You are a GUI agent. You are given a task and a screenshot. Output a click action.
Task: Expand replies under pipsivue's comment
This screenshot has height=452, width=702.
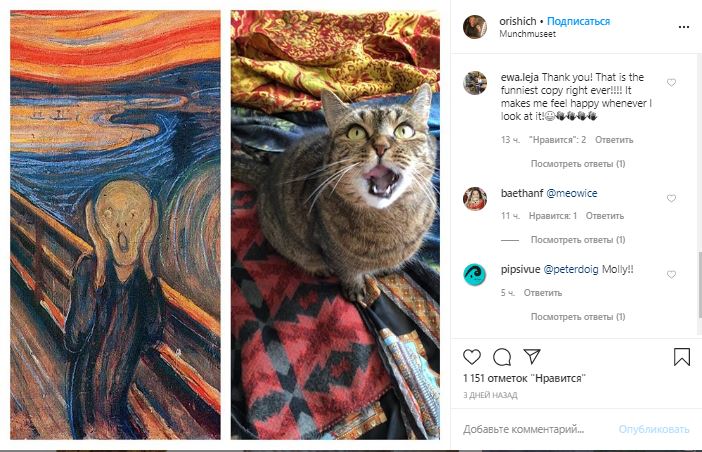click(578, 317)
